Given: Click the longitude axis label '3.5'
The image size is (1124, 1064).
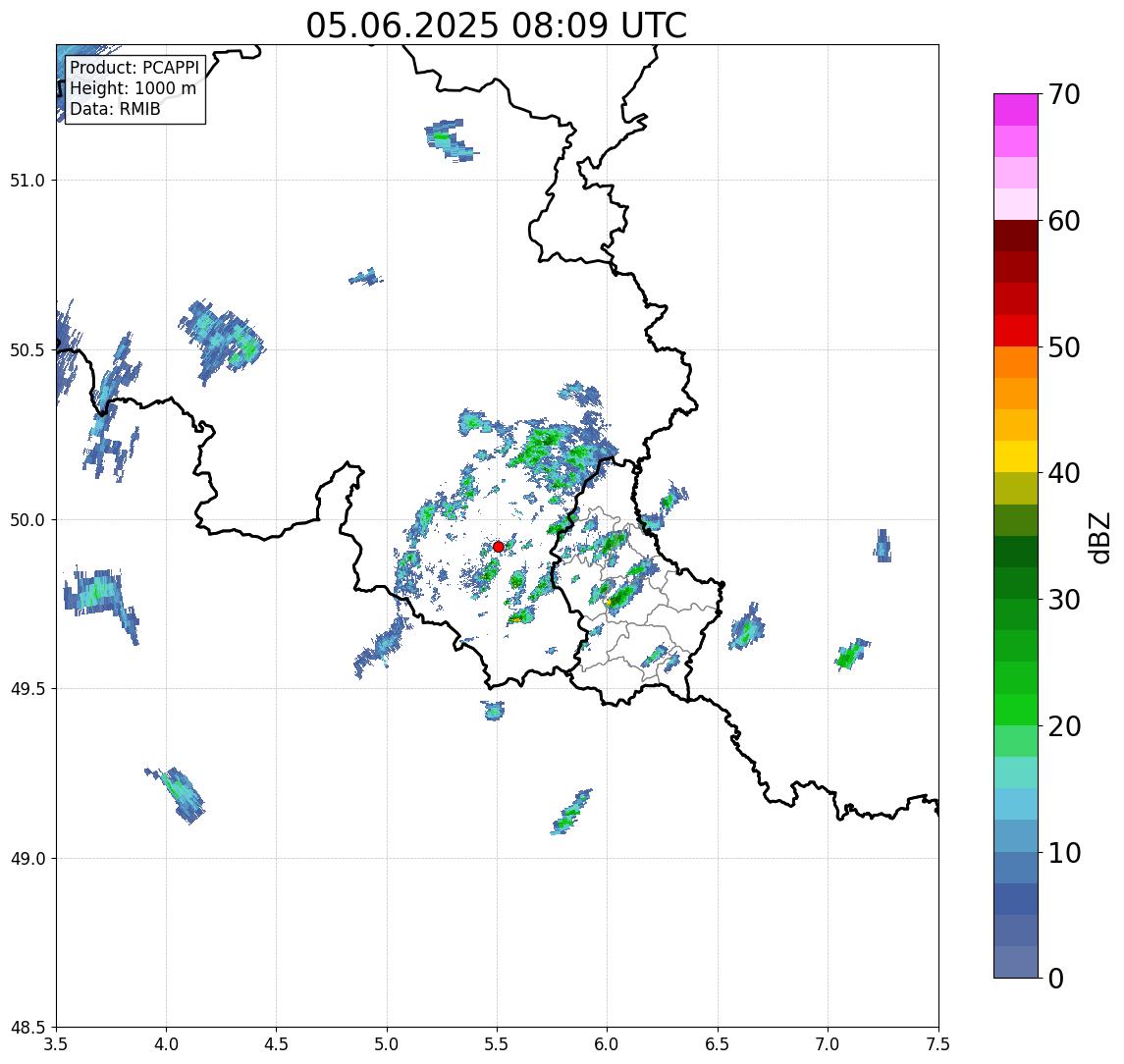Looking at the screenshot, I should [x=56, y=1044].
